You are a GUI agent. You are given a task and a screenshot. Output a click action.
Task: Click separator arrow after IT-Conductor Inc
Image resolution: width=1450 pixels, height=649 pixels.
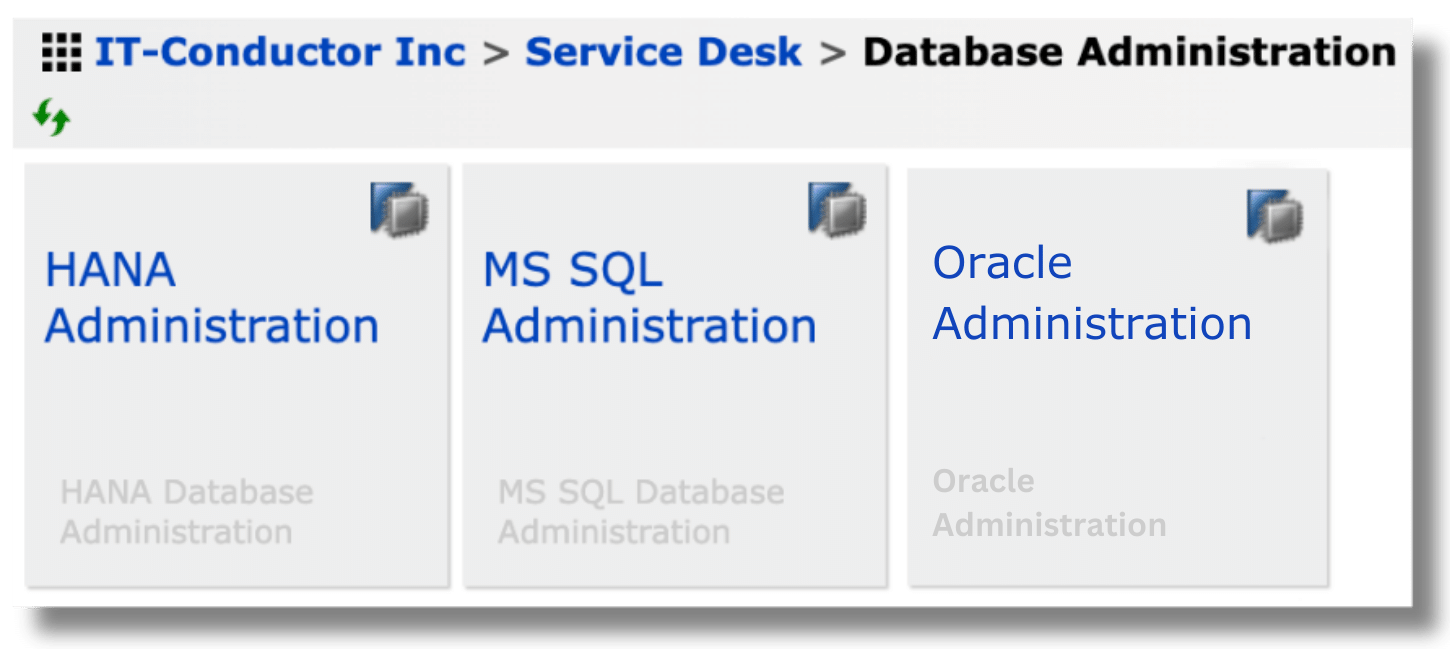495,53
